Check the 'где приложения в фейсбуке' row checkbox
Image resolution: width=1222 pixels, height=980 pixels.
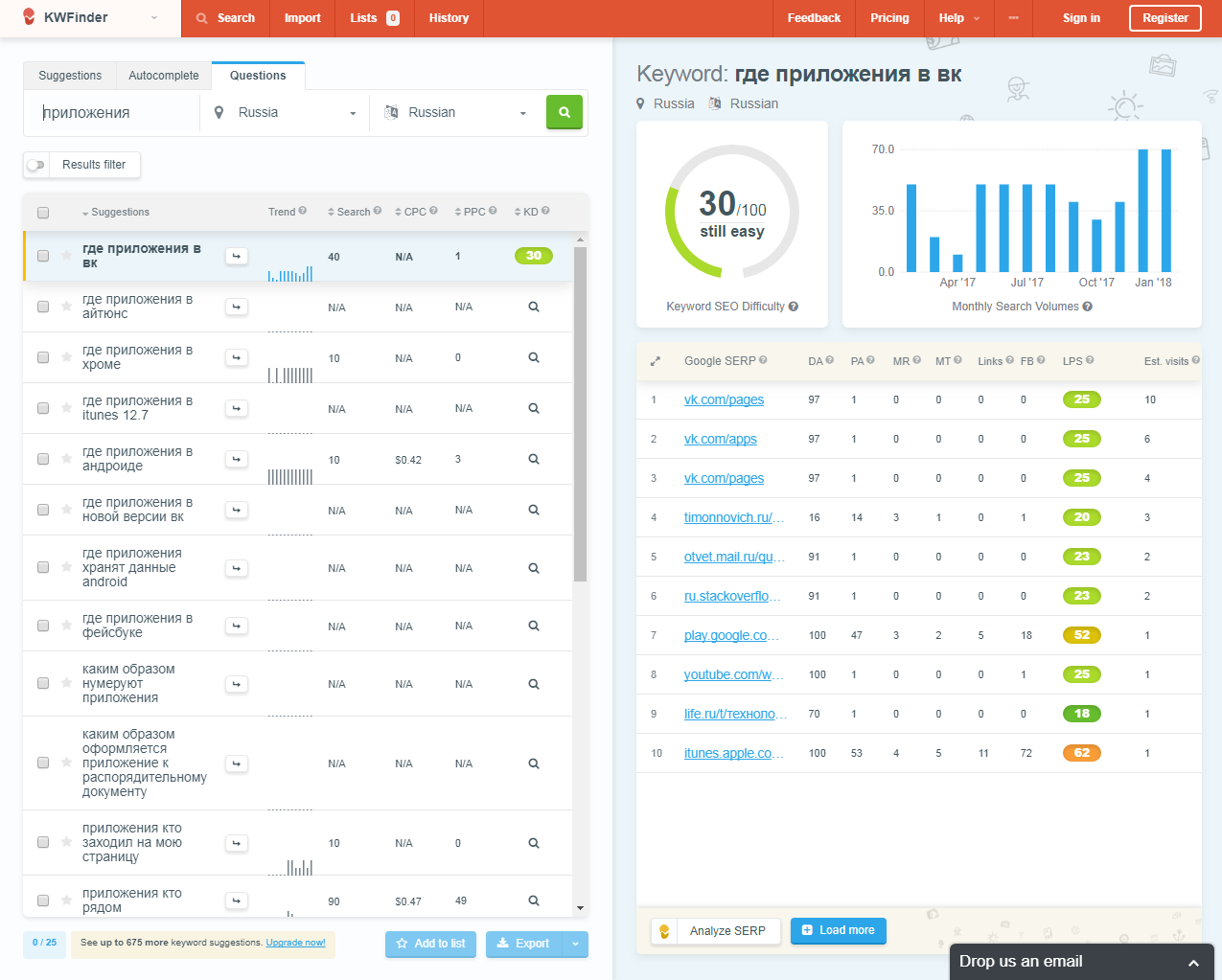pos(43,626)
